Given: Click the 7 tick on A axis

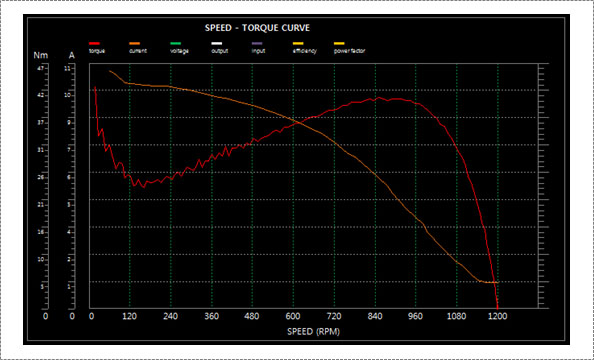Looking at the screenshot, I should 69,150.
